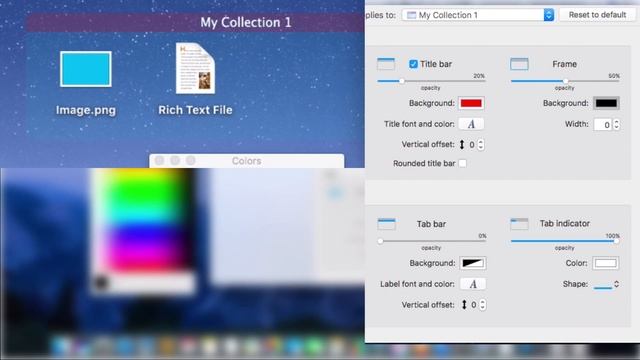Open the Tab indicator Shape dropdown
Viewport: 640px width, 360px height.
606,284
